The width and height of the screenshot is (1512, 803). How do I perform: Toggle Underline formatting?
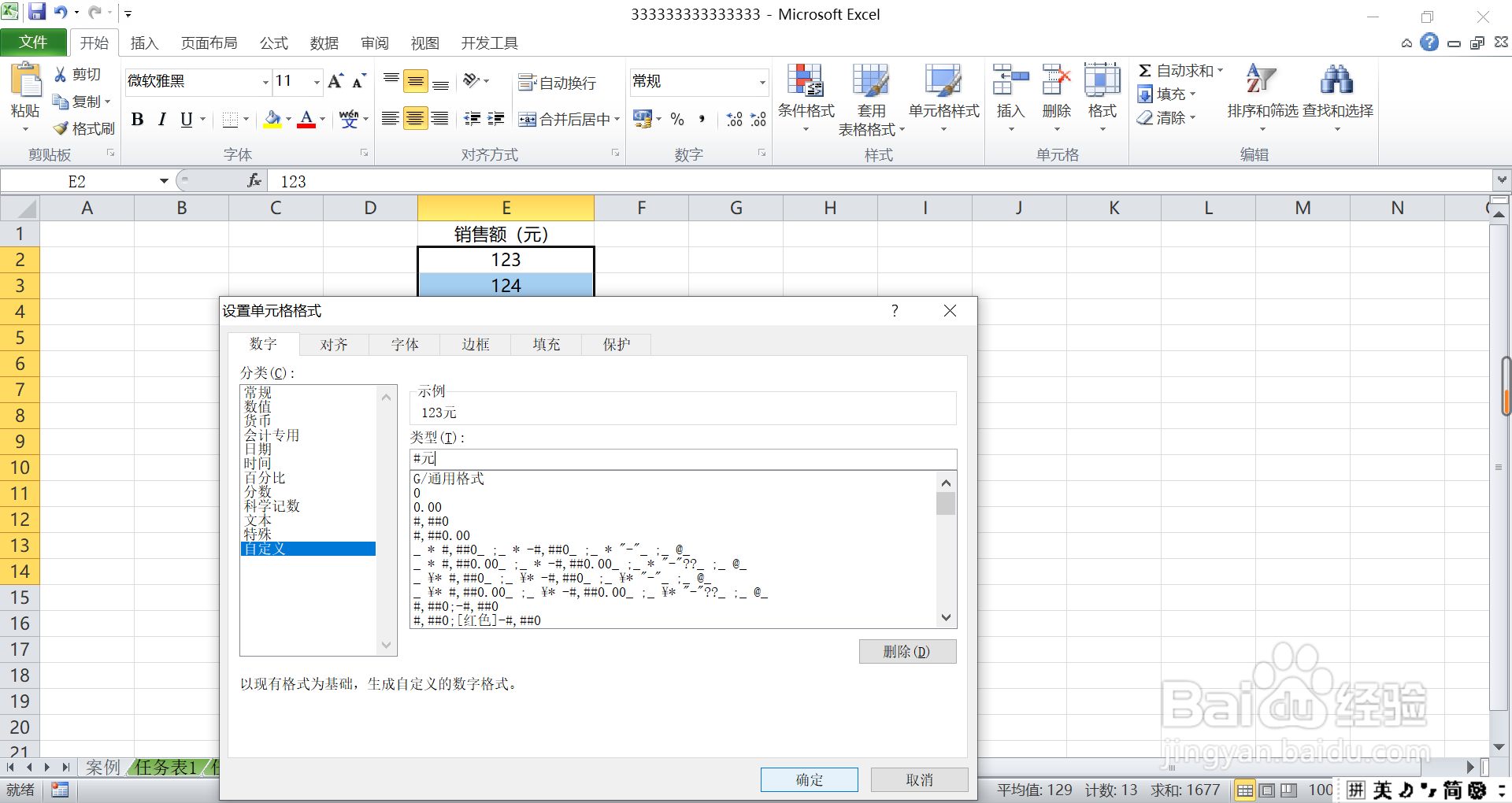coord(187,119)
